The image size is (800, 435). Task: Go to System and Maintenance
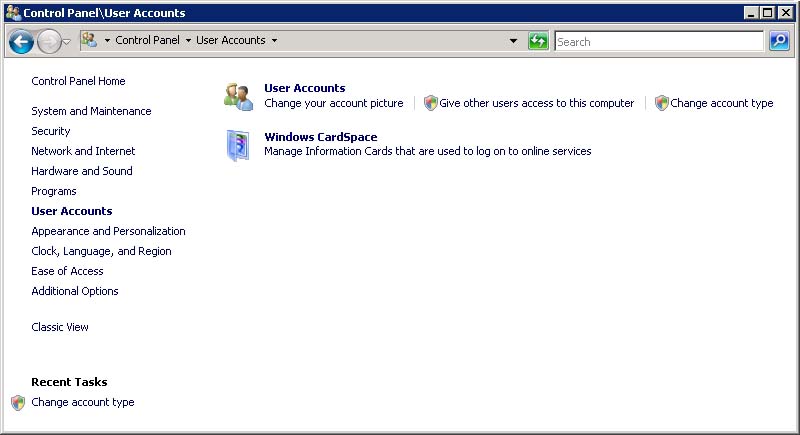pos(91,111)
